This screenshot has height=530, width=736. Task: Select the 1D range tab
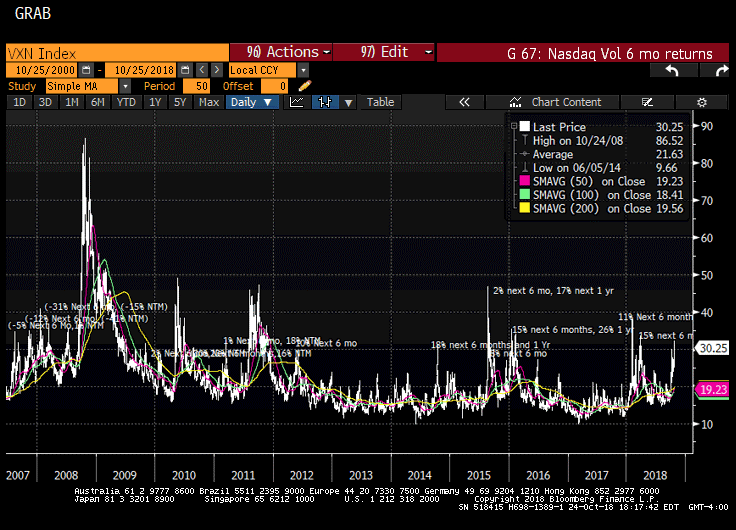tap(19, 102)
